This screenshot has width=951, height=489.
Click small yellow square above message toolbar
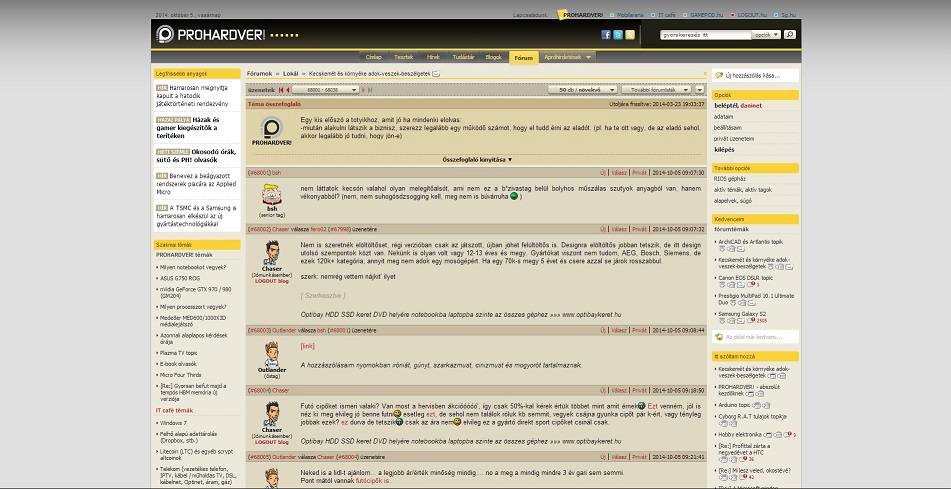click(705, 73)
